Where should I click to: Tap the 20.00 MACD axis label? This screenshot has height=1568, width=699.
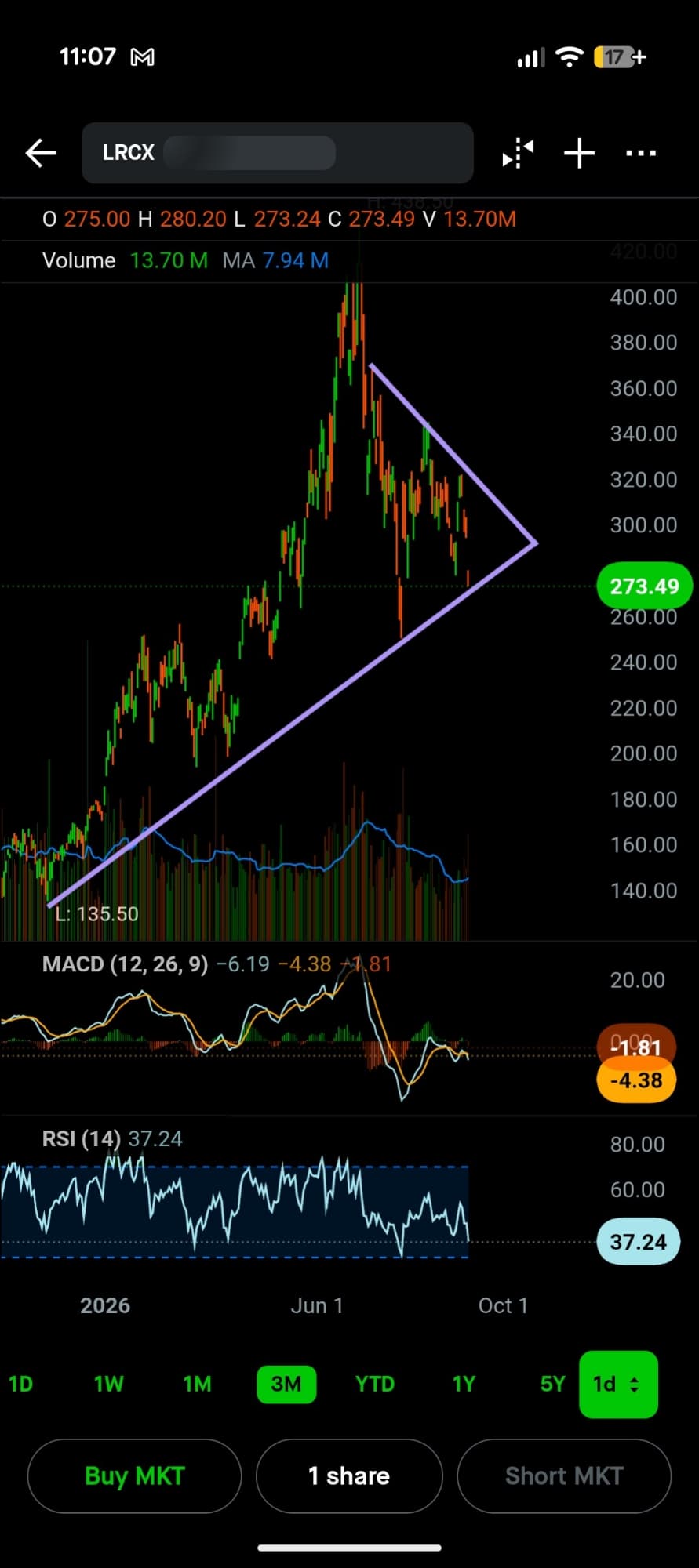pos(637,980)
